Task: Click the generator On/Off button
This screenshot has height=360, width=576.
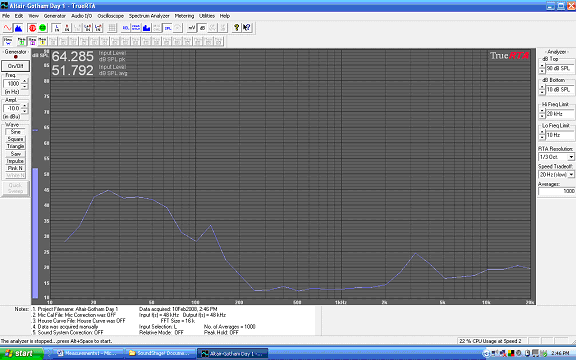Action: 15,66
